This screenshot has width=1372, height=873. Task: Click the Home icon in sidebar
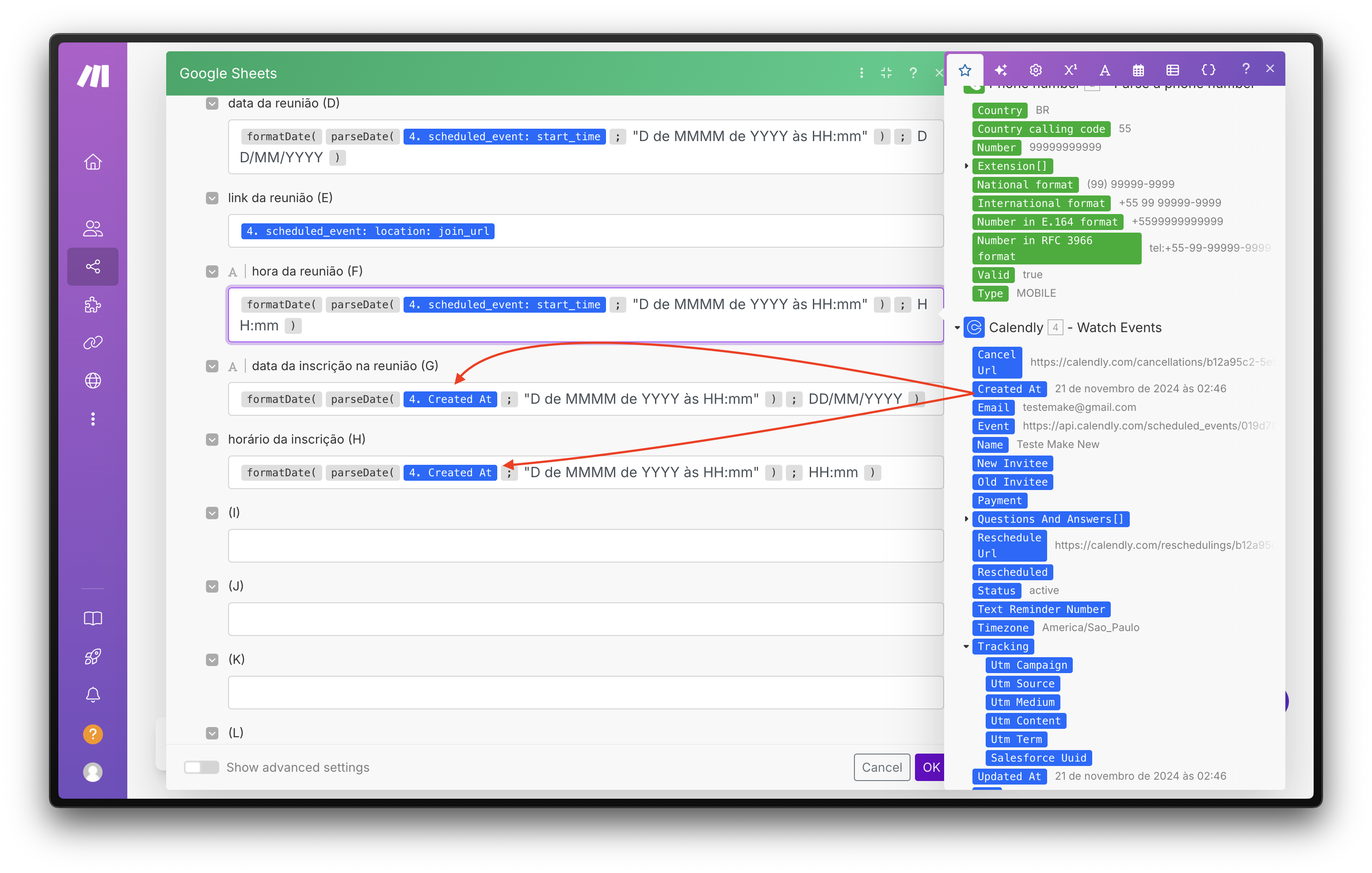pyautogui.click(x=93, y=162)
